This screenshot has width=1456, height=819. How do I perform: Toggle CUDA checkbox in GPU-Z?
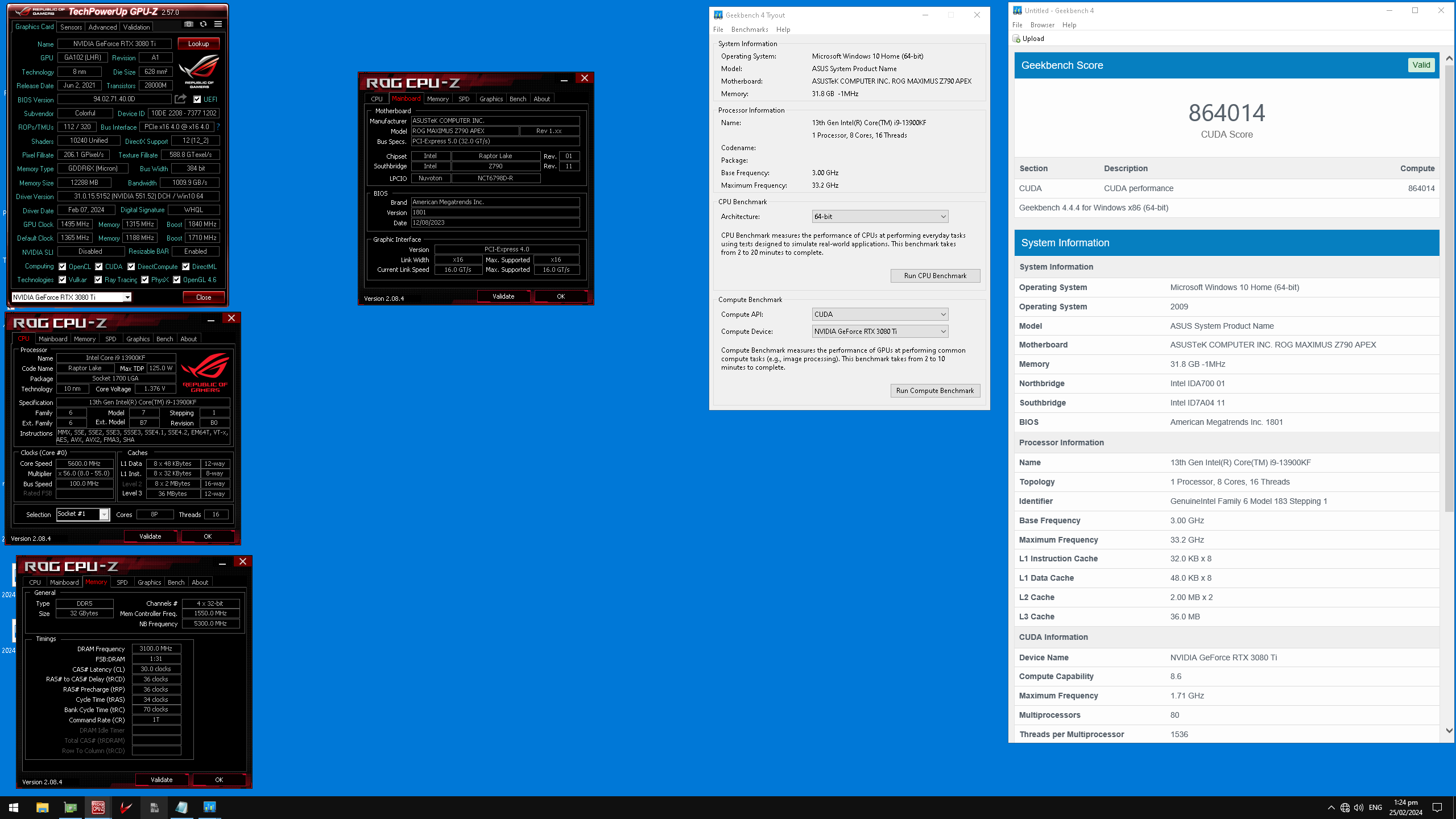(99, 267)
